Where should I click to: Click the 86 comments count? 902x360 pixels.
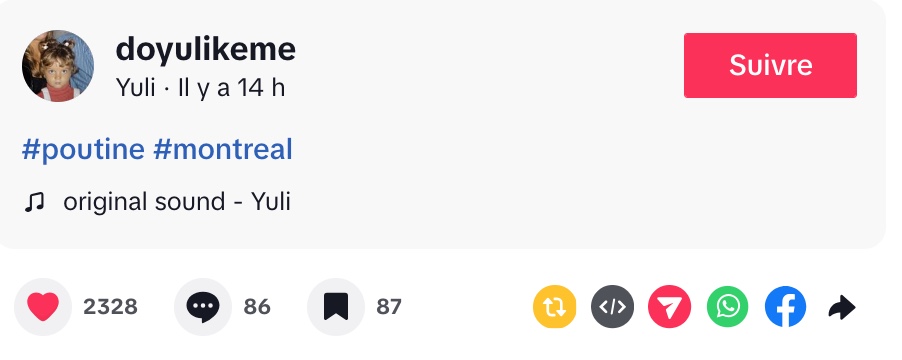tap(257, 307)
